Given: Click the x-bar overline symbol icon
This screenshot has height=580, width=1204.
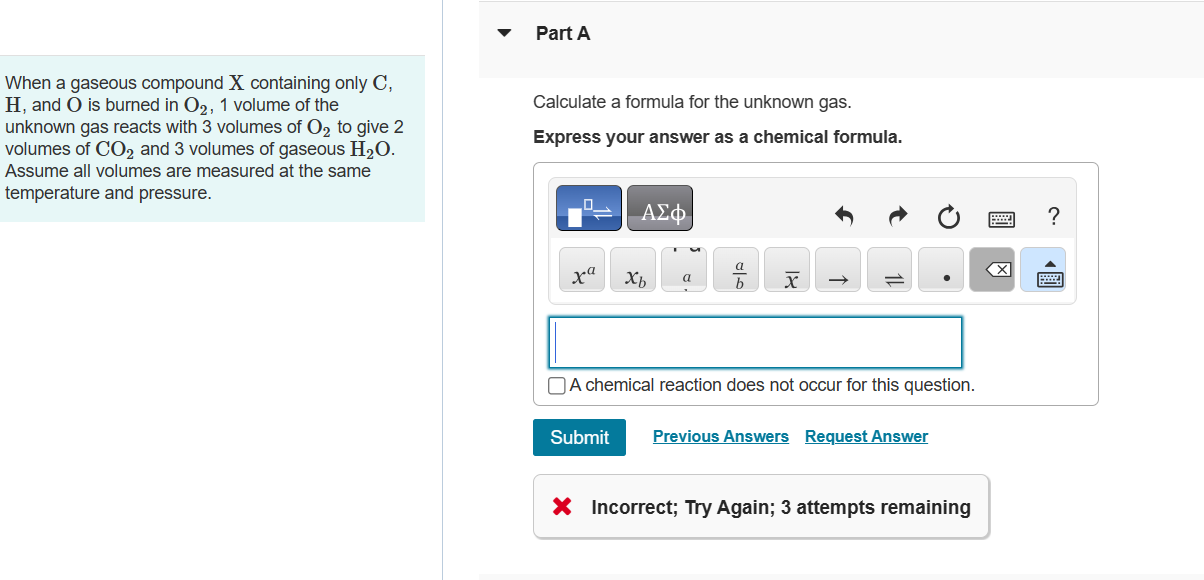Looking at the screenshot, I should point(787,269).
